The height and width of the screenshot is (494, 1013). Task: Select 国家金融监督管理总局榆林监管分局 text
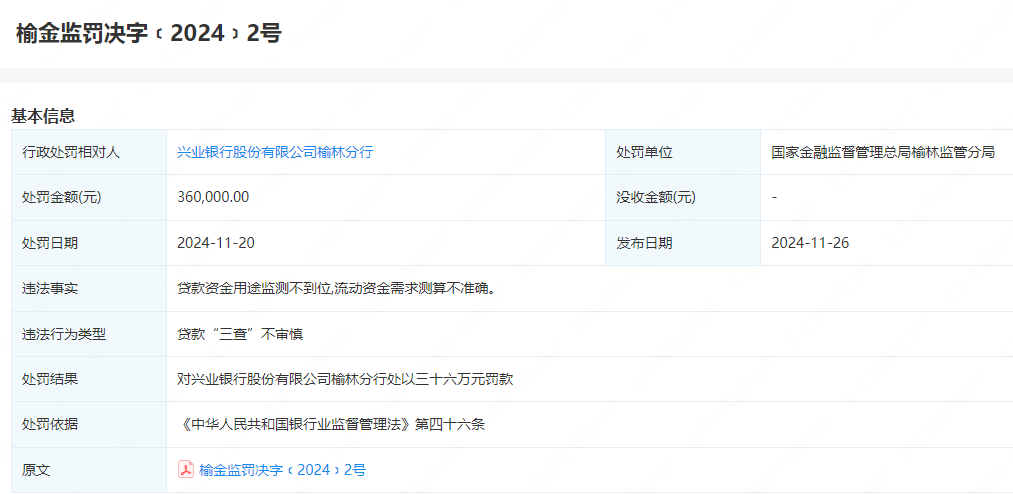click(x=883, y=152)
